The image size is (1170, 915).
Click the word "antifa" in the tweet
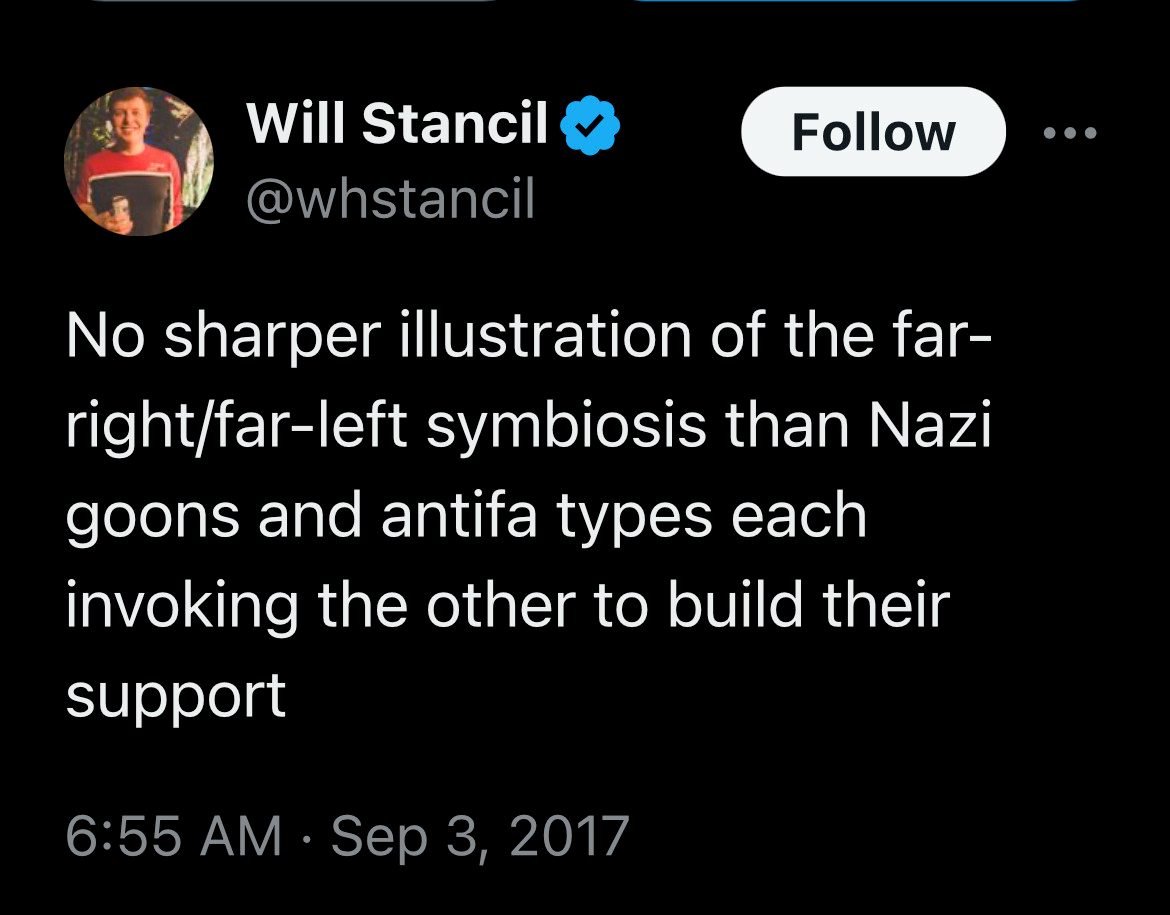coord(468,515)
